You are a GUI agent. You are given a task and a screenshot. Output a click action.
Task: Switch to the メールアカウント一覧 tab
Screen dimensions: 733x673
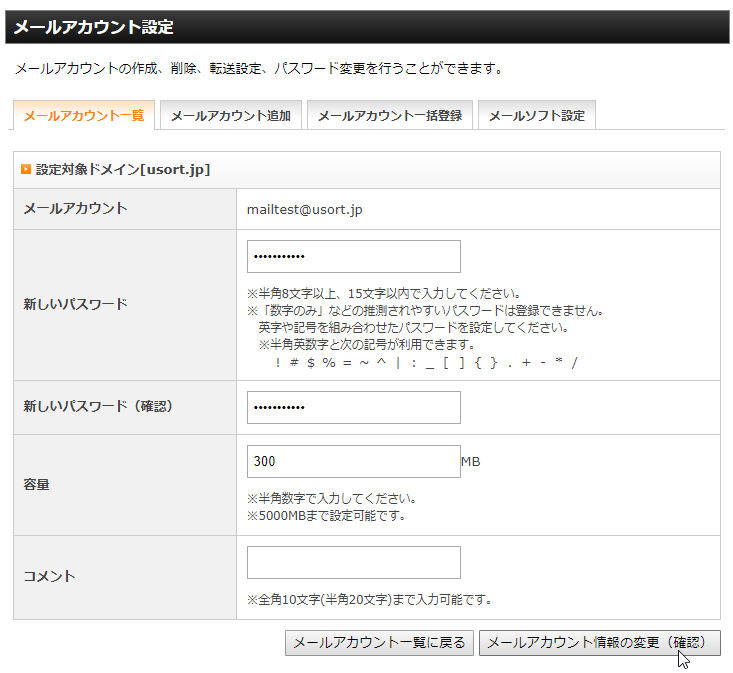point(83,116)
